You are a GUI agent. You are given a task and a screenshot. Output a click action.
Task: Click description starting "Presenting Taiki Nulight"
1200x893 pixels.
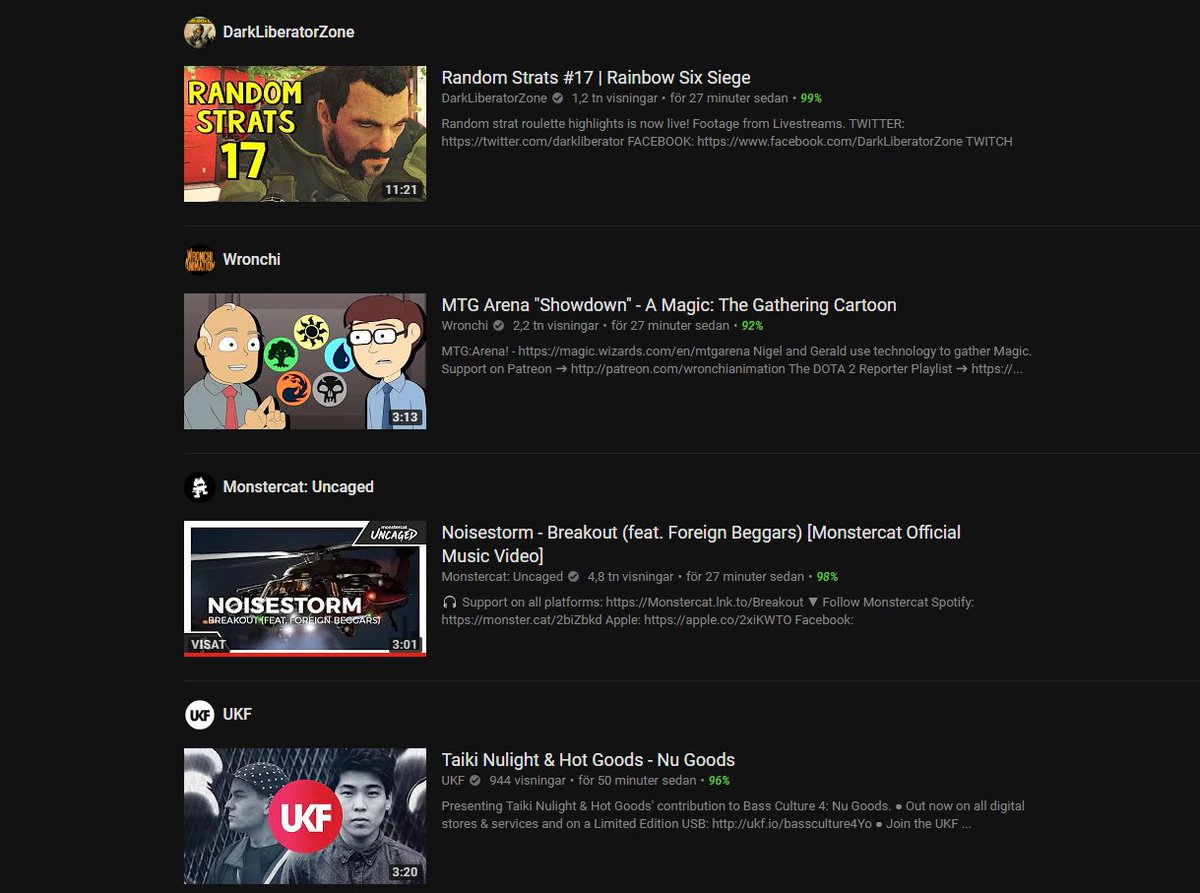tap(733, 815)
